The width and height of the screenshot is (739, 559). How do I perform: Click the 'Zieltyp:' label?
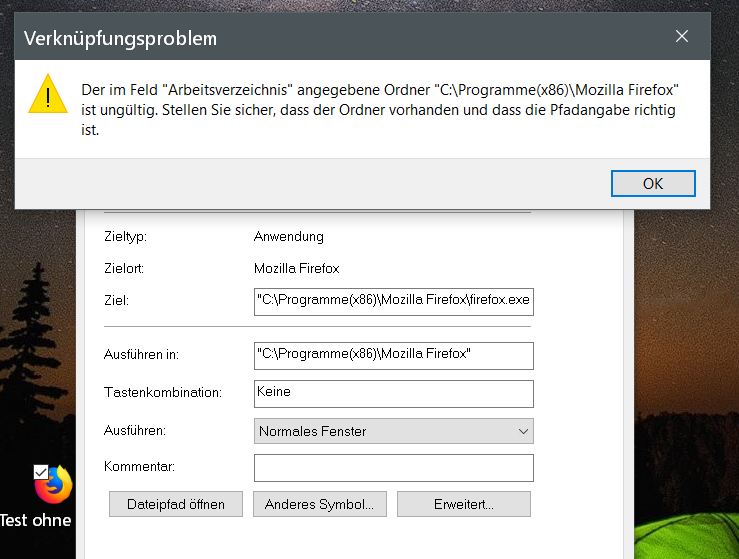click(125, 236)
